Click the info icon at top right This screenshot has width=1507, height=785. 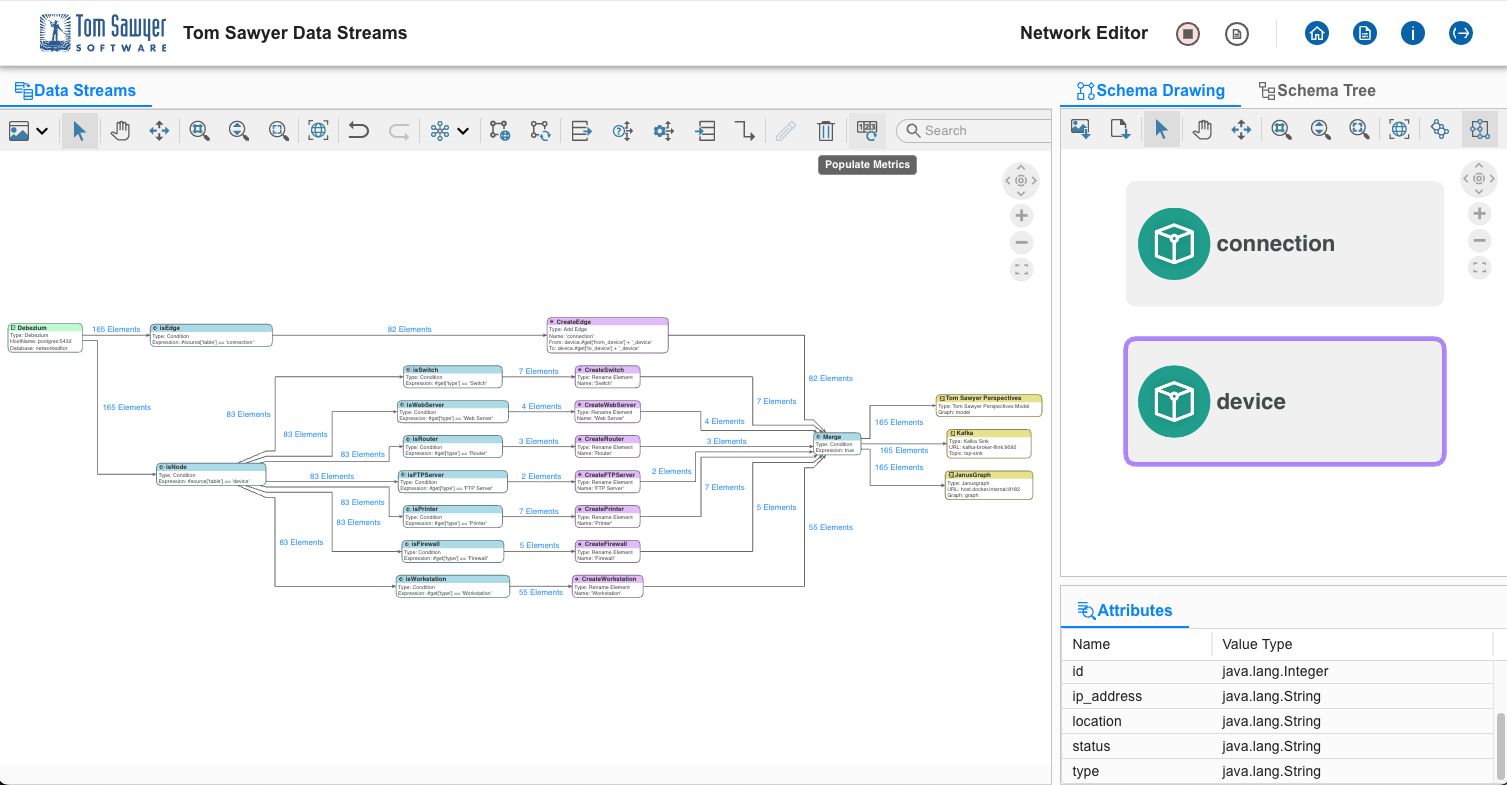(x=1412, y=33)
